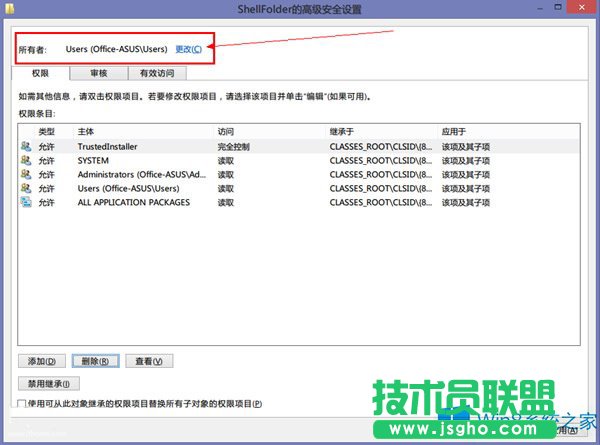Tick the replace child object permissions checkbox
Screen dimensions: 600x445
click(x=23, y=404)
